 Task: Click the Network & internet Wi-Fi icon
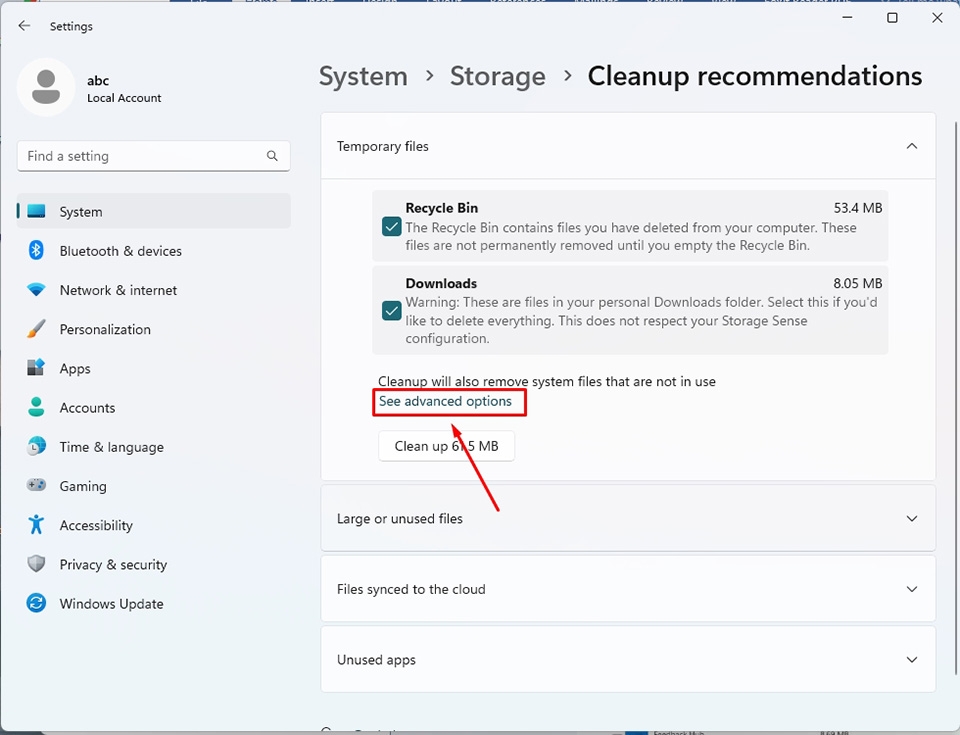tap(36, 290)
